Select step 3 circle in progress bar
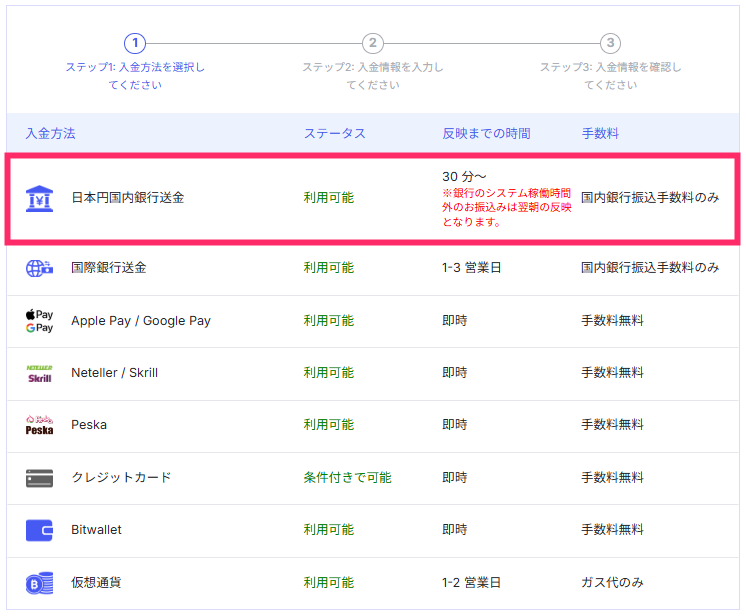This screenshot has height=616, width=746. coord(610,43)
